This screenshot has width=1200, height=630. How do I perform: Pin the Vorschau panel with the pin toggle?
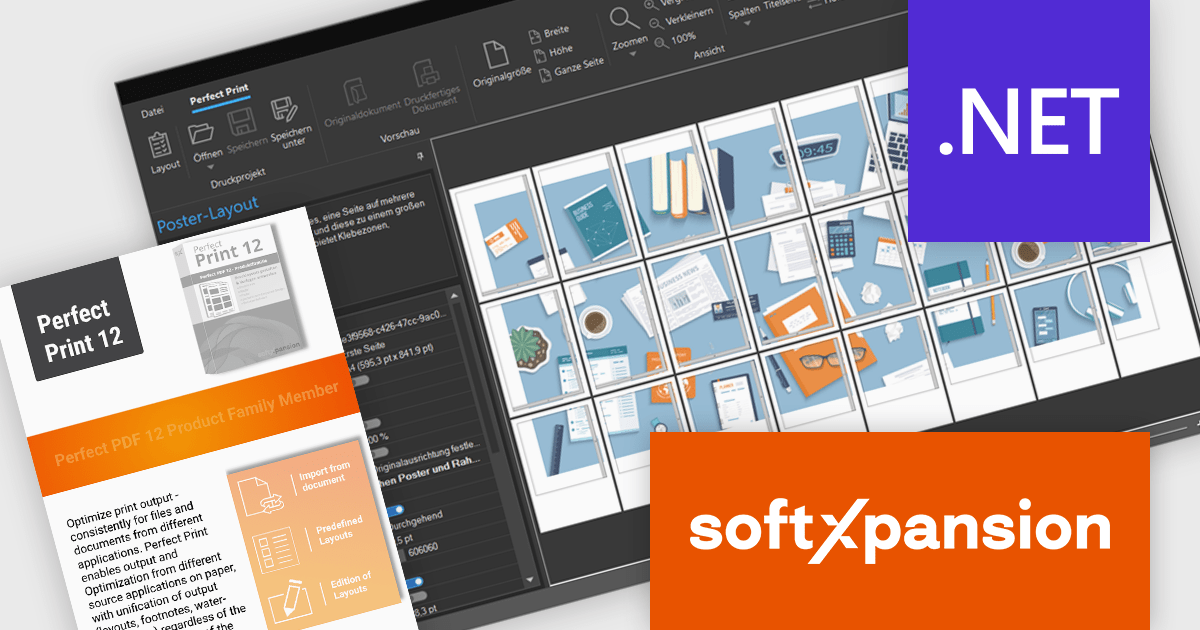click(x=419, y=156)
